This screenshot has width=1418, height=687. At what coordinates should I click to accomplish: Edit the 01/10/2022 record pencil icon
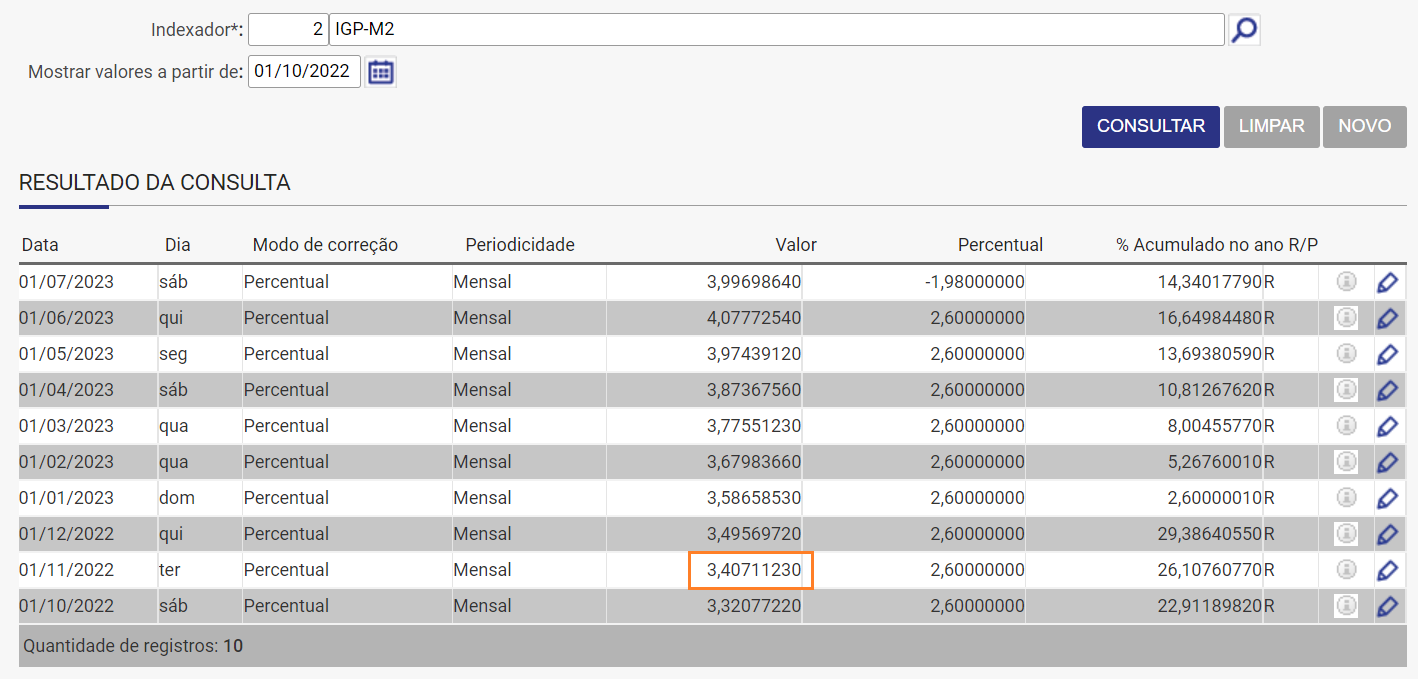point(1387,606)
